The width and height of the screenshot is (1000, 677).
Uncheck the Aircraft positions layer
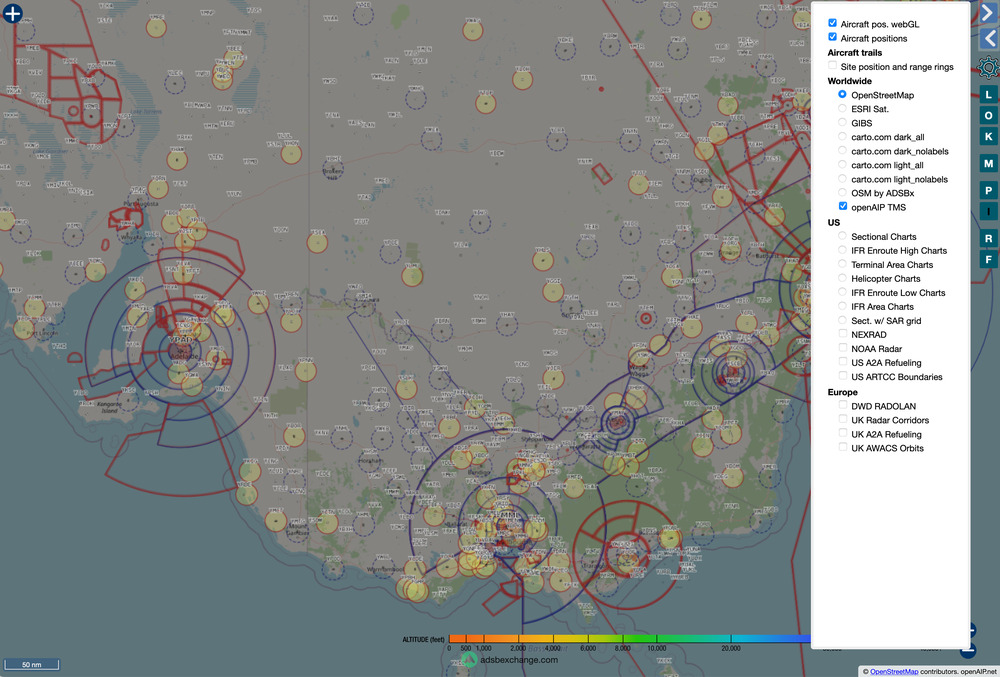coord(833,37)
